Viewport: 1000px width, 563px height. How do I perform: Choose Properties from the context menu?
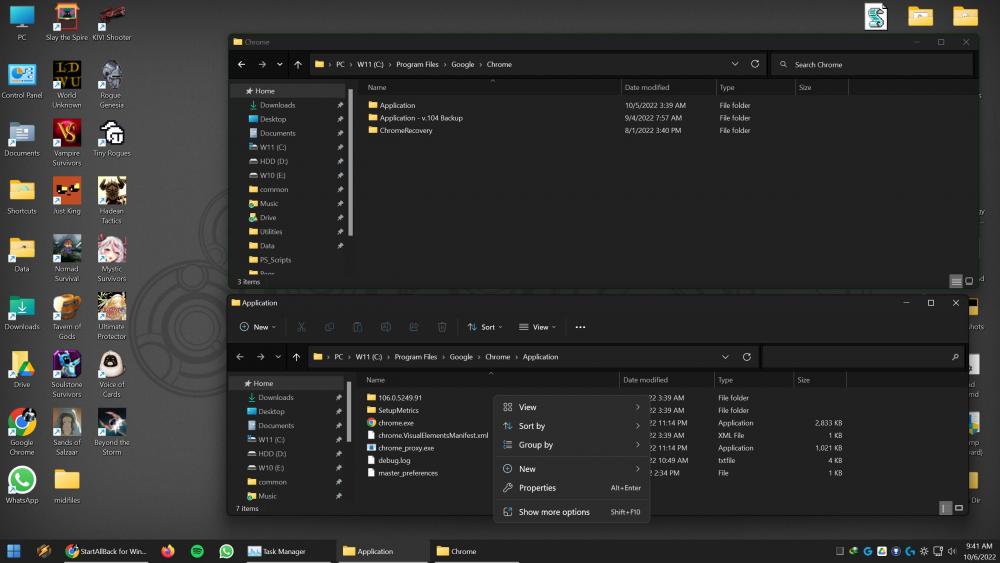tap(537, 488)
